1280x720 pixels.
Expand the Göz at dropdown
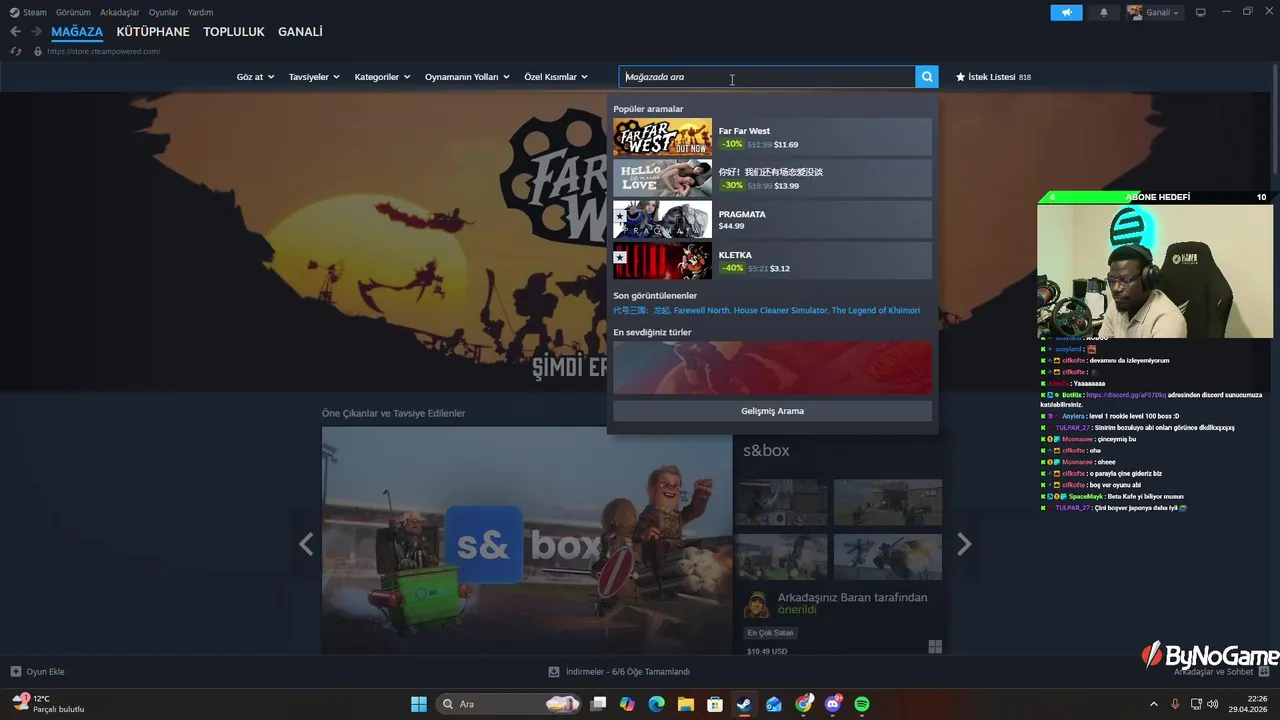tap(255, 77)
